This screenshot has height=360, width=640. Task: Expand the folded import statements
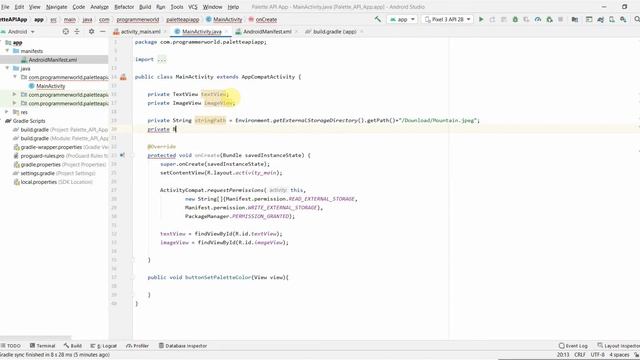(162, 59)
